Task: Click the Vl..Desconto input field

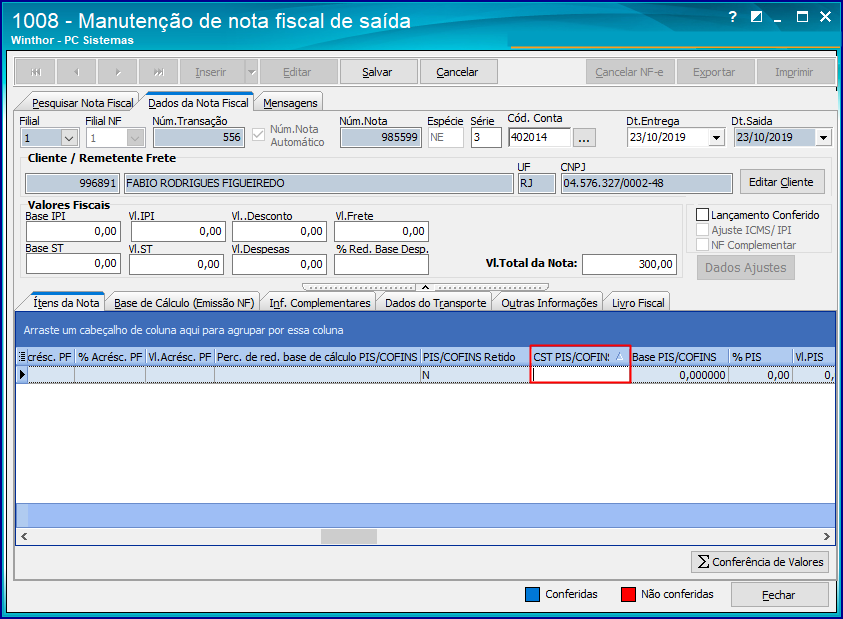Action: [x=279, y=231]
